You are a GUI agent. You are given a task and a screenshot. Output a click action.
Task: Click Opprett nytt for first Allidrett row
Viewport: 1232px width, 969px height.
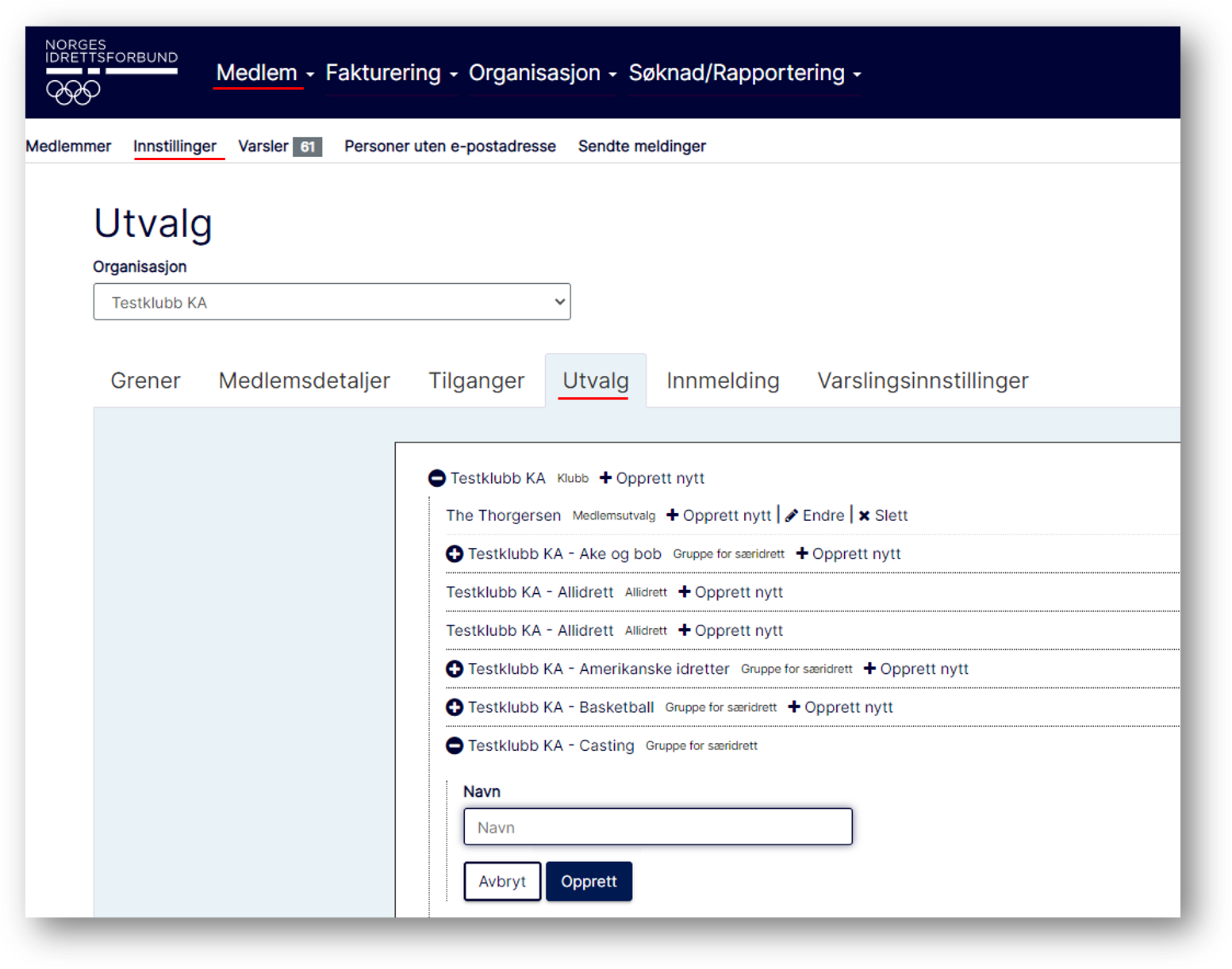(x=731, y=592)
